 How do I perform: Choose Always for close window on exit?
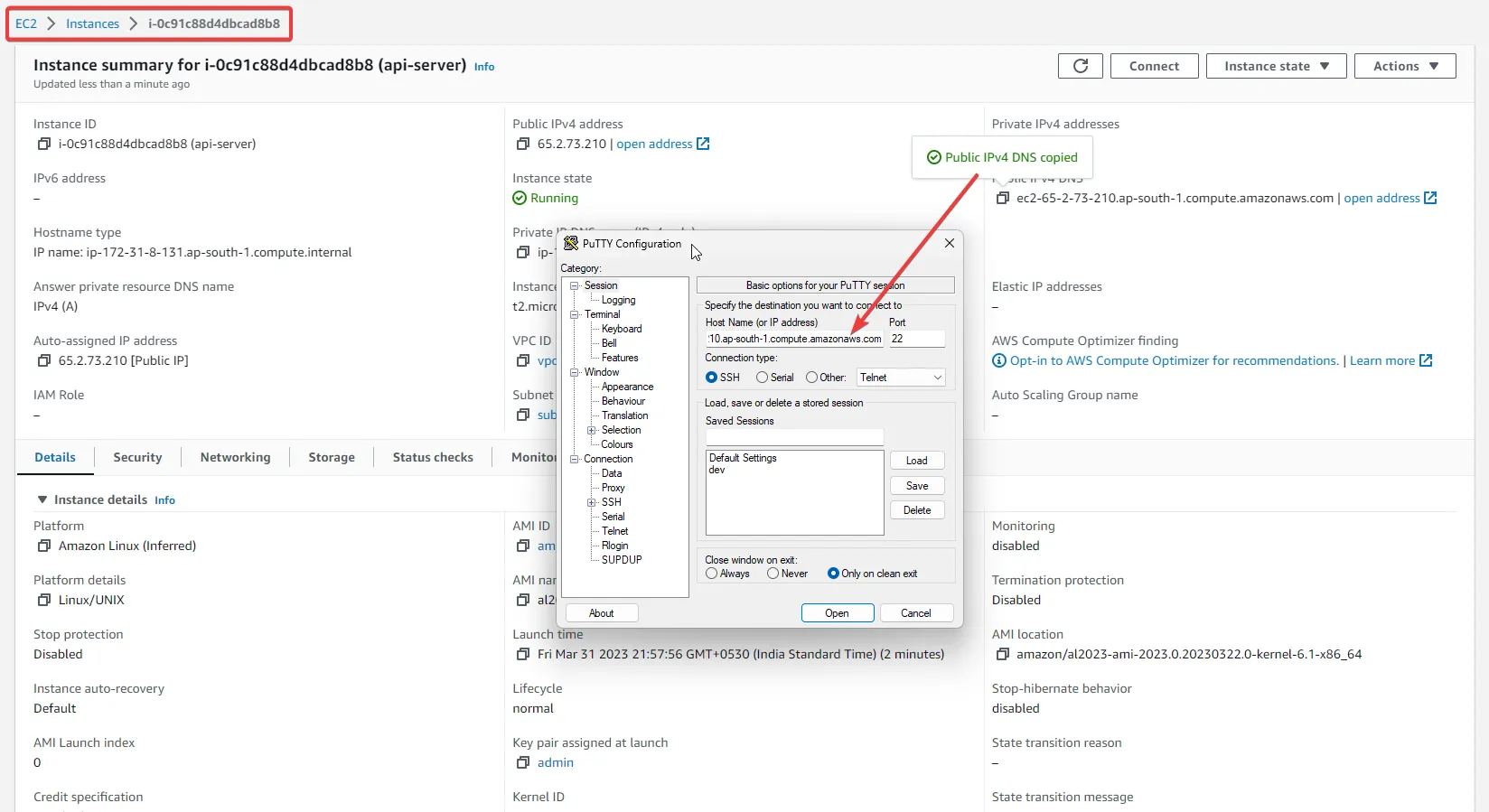pos(712,574)
